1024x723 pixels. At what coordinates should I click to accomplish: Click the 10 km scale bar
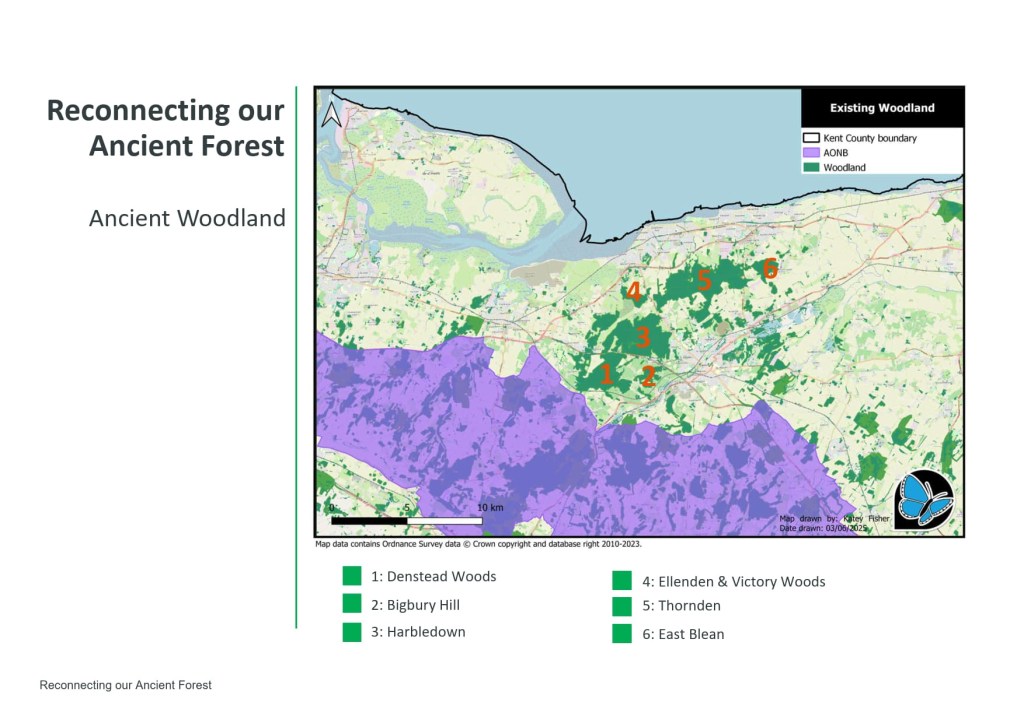pyautogui.click(x=406, y=520)
